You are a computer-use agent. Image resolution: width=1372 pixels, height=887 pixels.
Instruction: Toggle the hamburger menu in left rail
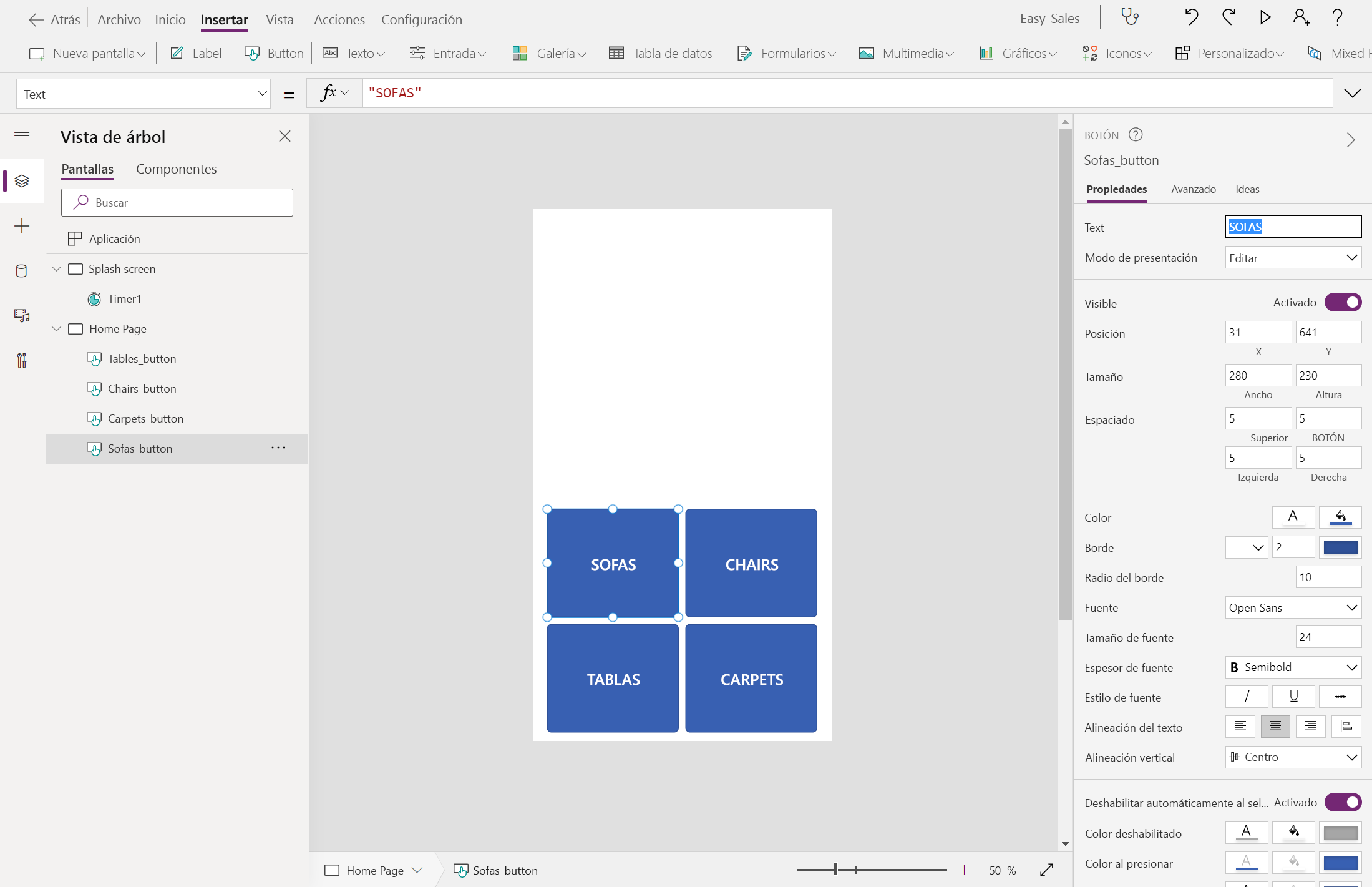(22, 135)
